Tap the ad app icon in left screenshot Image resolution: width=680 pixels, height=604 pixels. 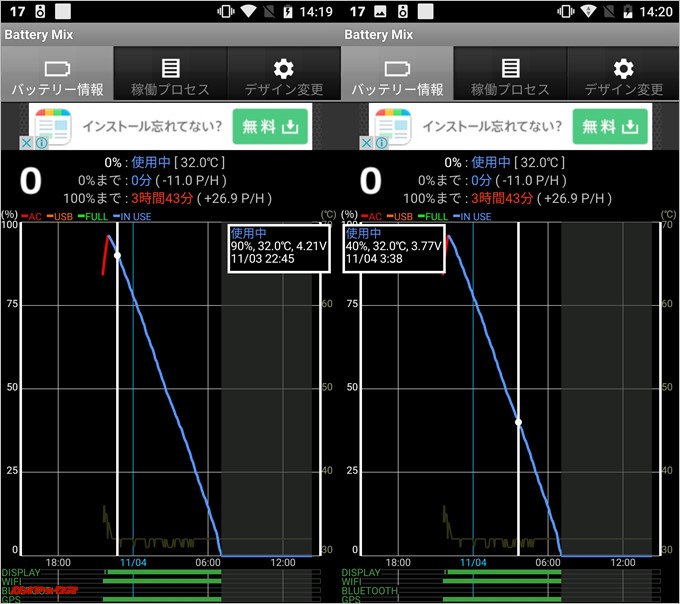pyautogui.click(x=53, y=127)
